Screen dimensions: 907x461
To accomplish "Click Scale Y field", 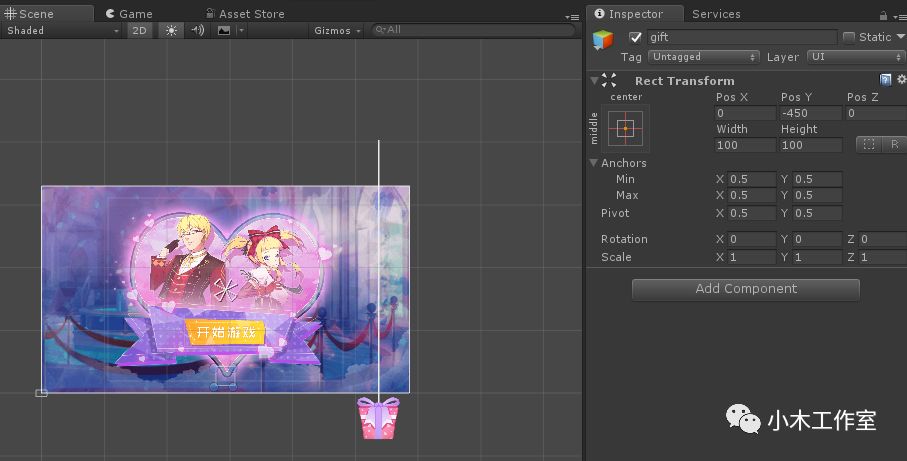I will (x=817, y=257).
